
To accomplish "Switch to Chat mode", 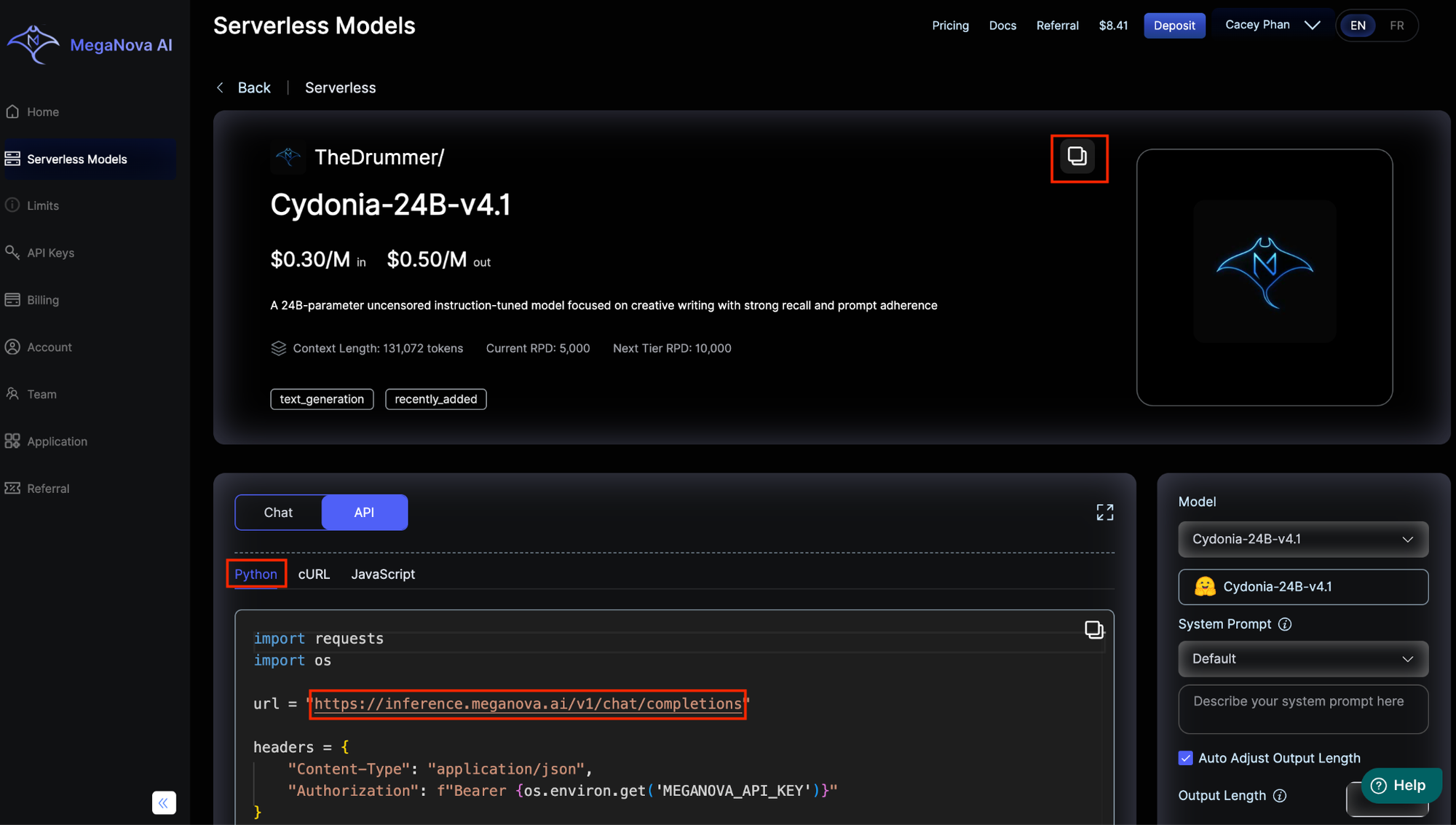I will coord(278,513).
